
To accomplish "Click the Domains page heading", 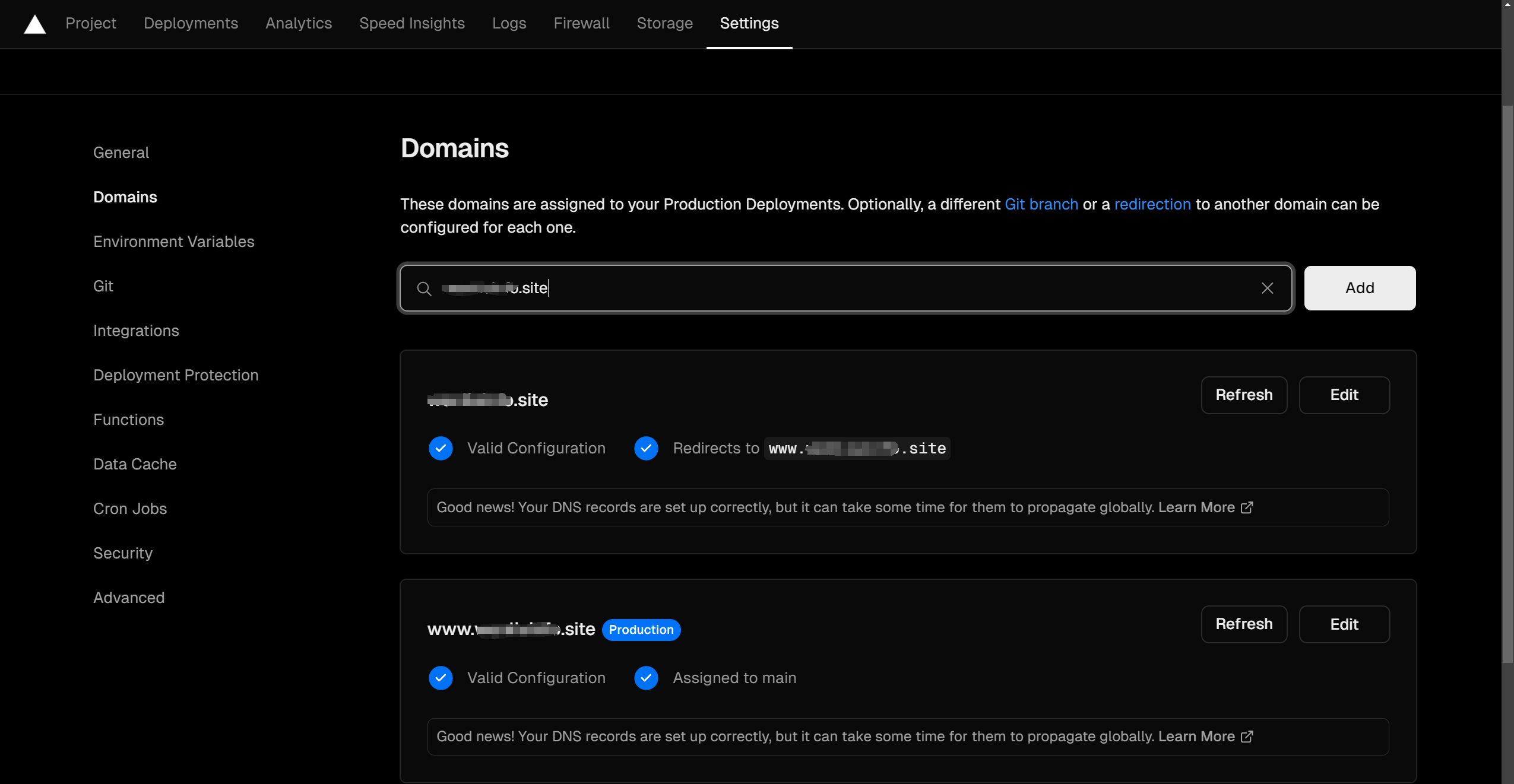I will click(455, 148).
